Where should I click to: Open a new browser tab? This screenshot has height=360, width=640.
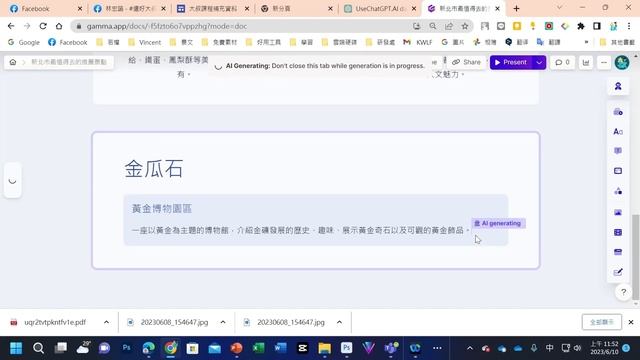click(x=516, y=9)
